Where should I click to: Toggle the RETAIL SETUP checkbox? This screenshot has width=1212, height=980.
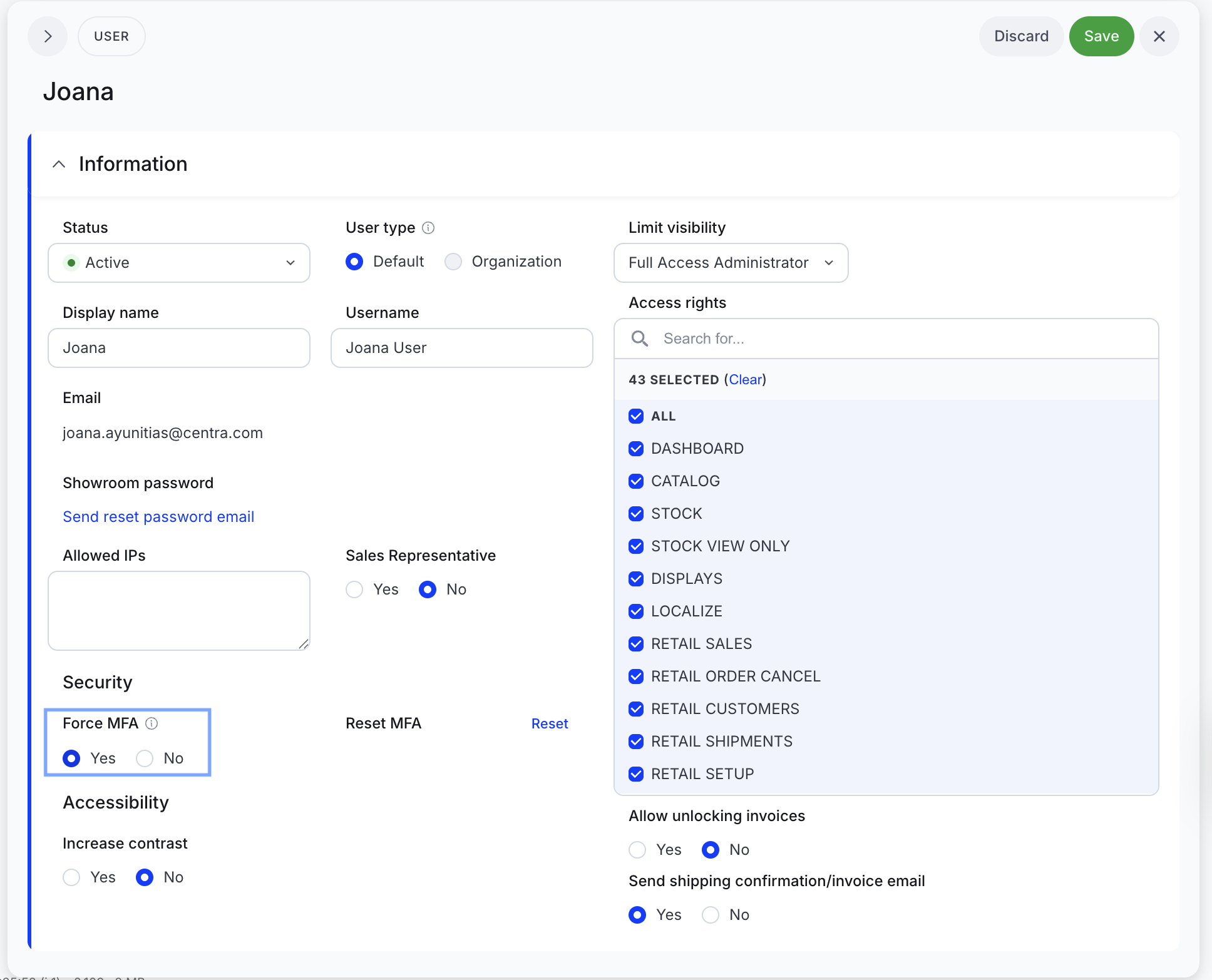click(636, 774)
